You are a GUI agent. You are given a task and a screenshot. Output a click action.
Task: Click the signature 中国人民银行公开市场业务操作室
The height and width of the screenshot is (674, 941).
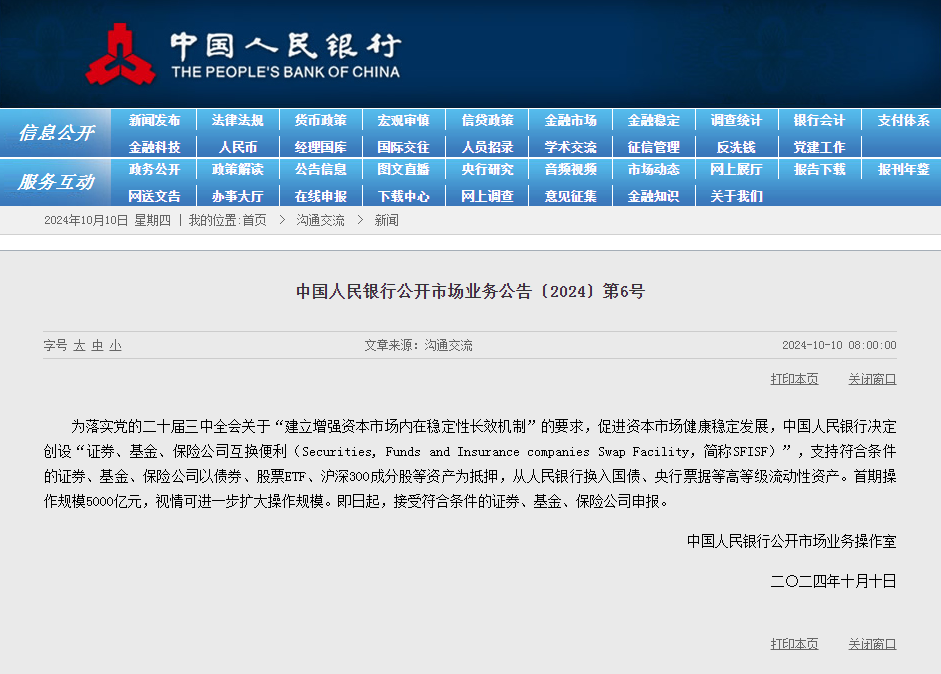[792, 541]
